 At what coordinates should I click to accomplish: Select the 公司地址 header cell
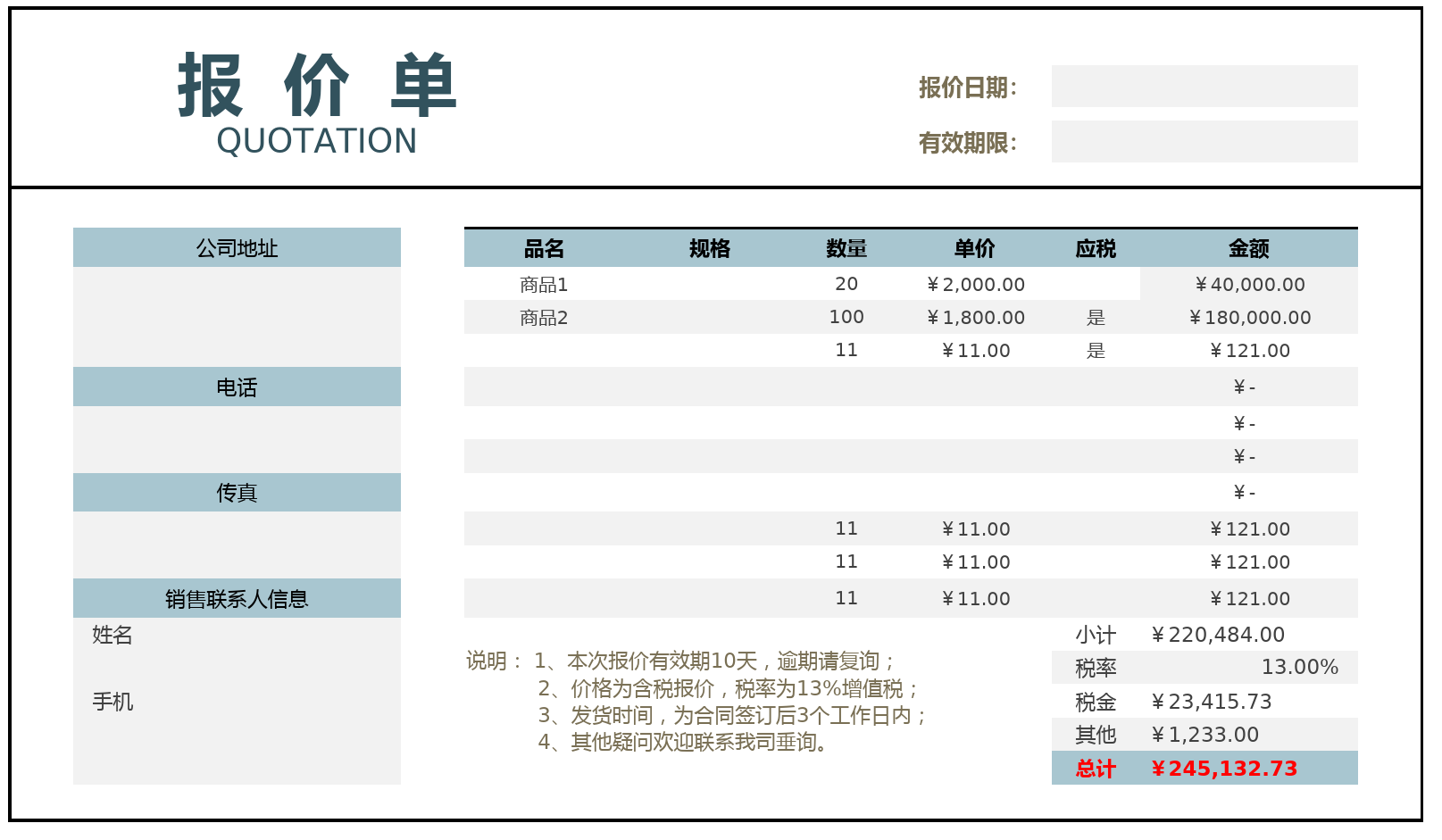tap(237, 248)
